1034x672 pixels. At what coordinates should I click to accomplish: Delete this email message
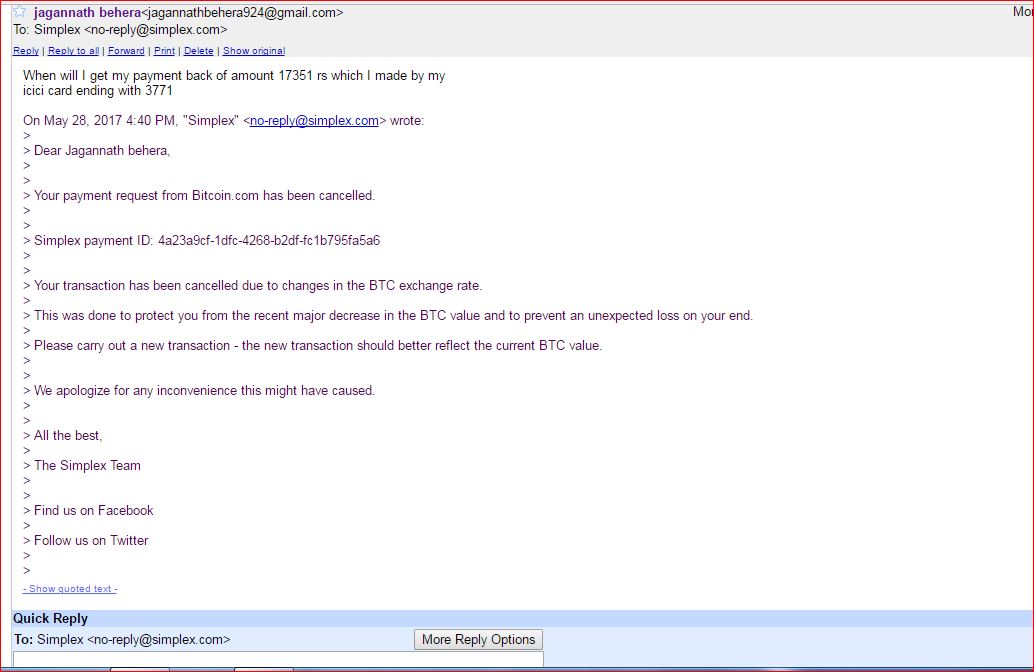[x=198, y=51]
